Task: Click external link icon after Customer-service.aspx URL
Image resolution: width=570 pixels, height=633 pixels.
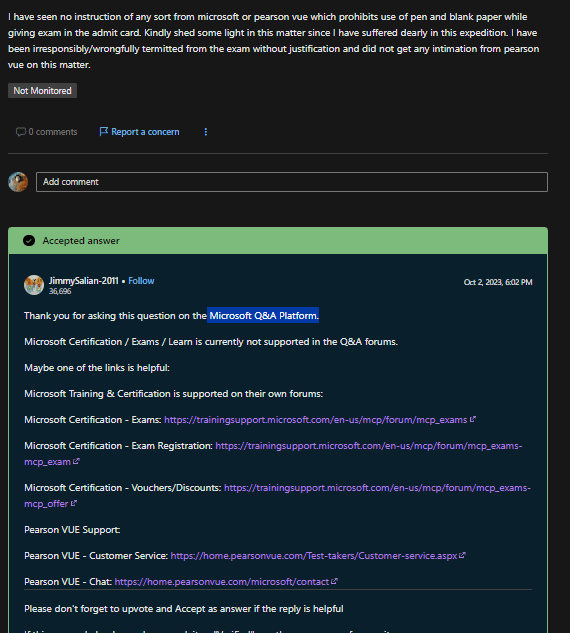Action: 462,555
